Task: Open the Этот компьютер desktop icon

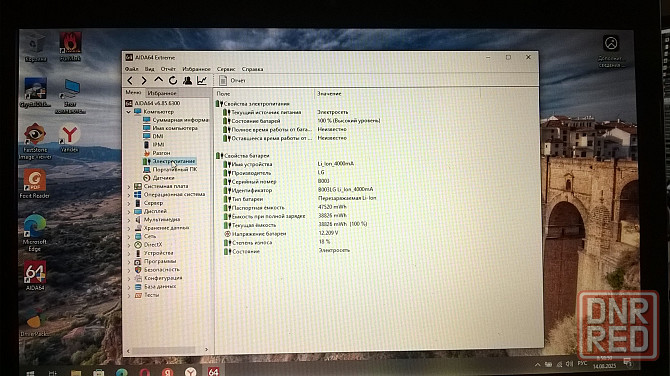Action: pos(70,96)
